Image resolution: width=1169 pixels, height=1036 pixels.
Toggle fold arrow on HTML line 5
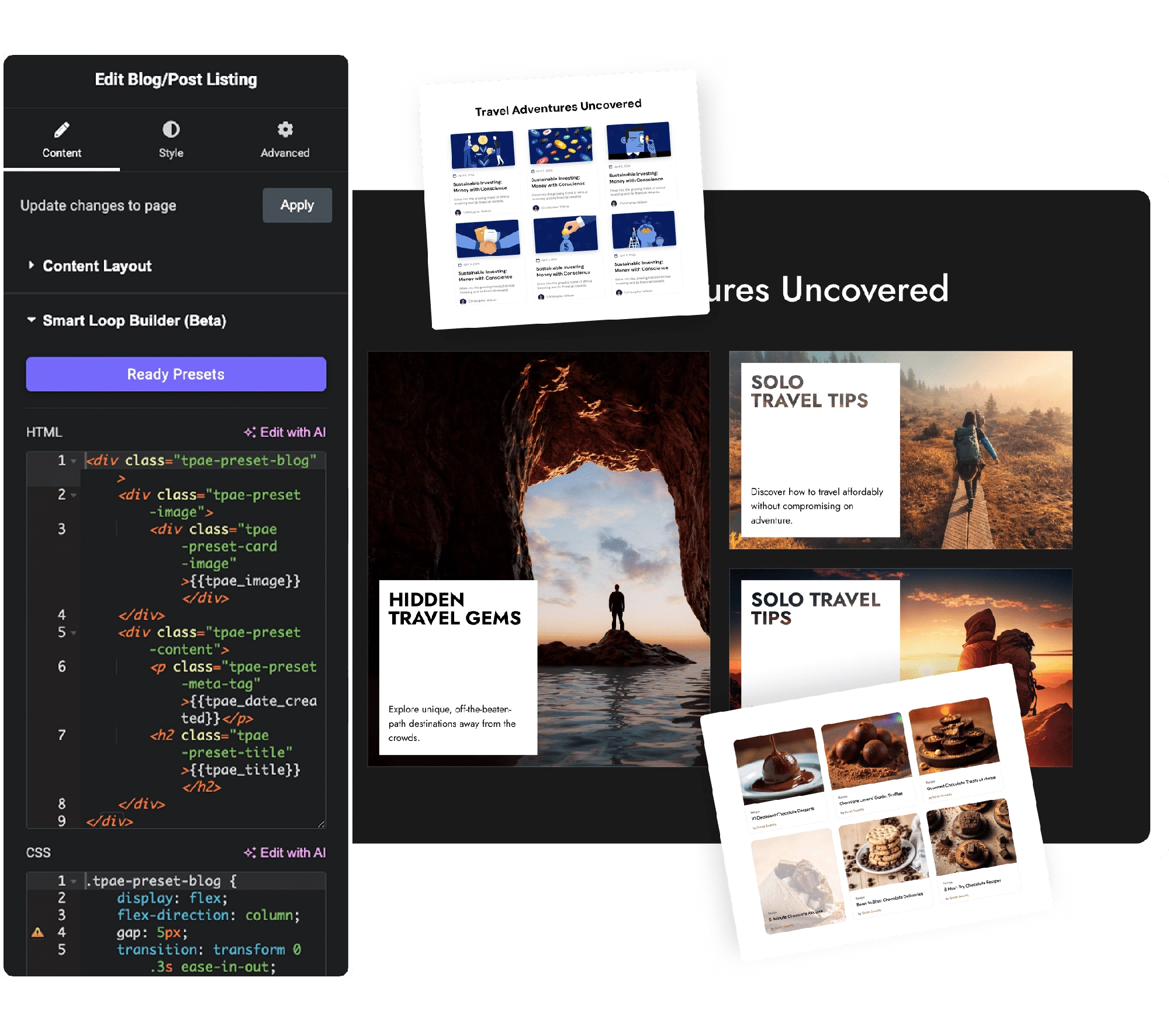(x=74, y=633)
